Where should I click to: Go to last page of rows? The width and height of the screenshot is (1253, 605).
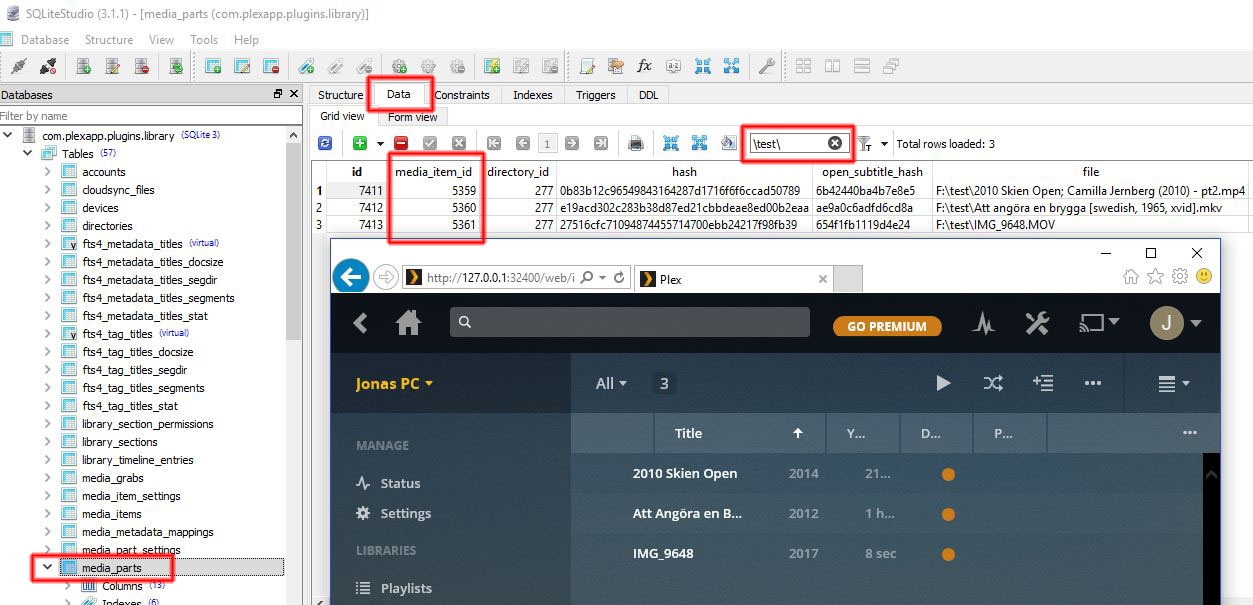click(x=601, y=144)
